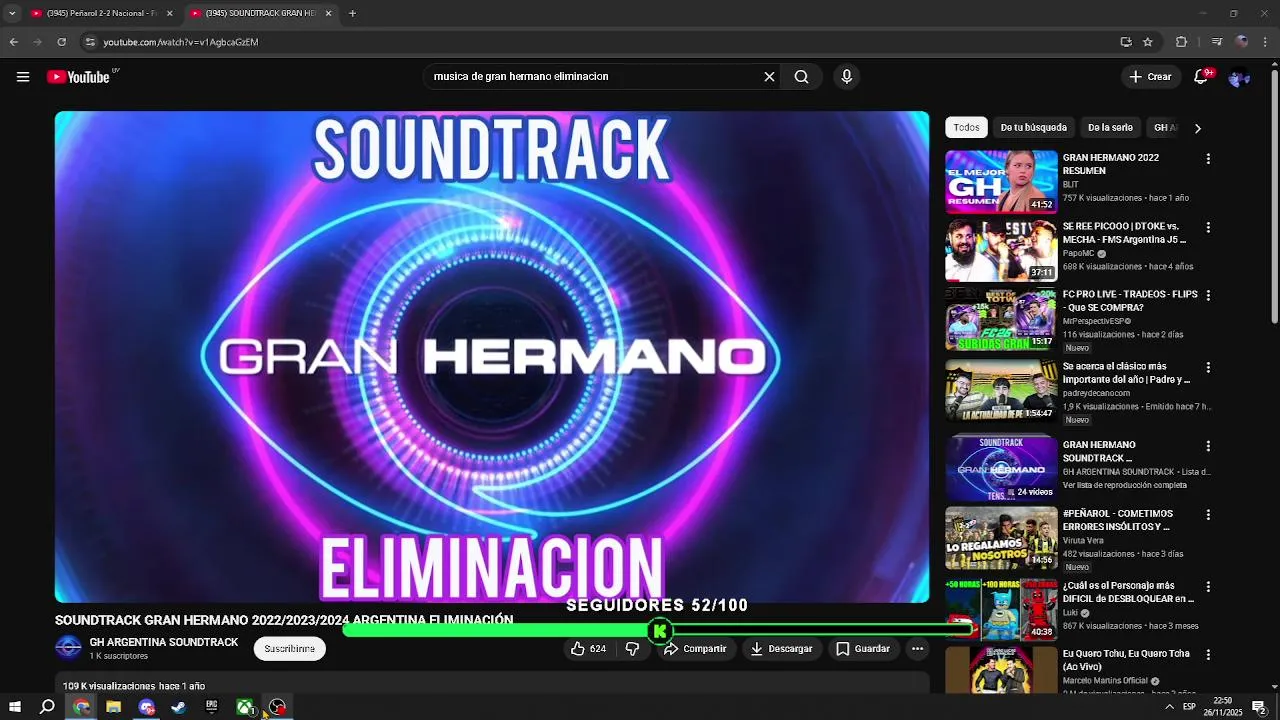Open Eu Quero Tchu video thumbnail

[x=1001, y=671]
